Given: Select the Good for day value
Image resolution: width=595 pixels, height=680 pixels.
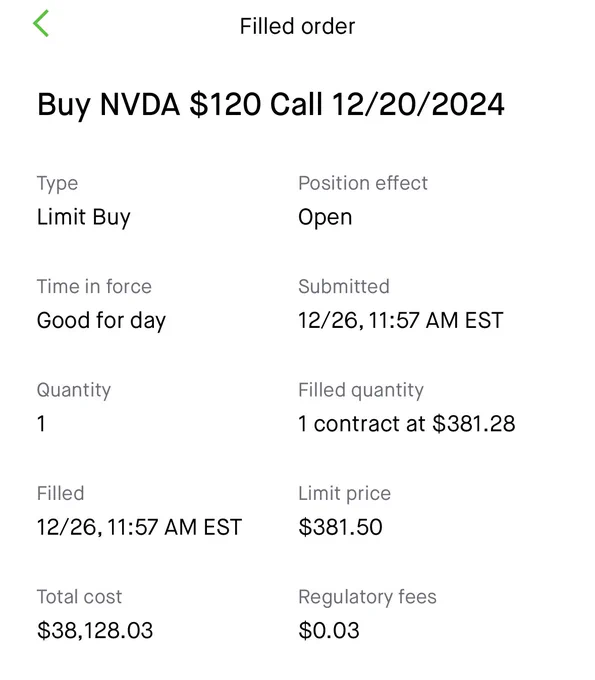Looking at the screenshot, I should point(101,321).
